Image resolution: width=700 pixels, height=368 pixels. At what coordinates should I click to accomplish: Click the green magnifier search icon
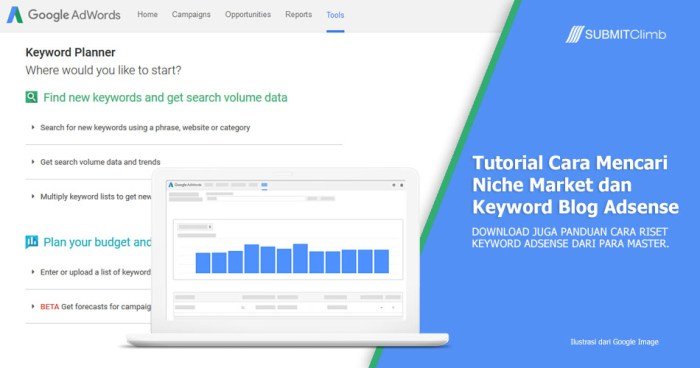pyautogui.click(x=31, y=97)
